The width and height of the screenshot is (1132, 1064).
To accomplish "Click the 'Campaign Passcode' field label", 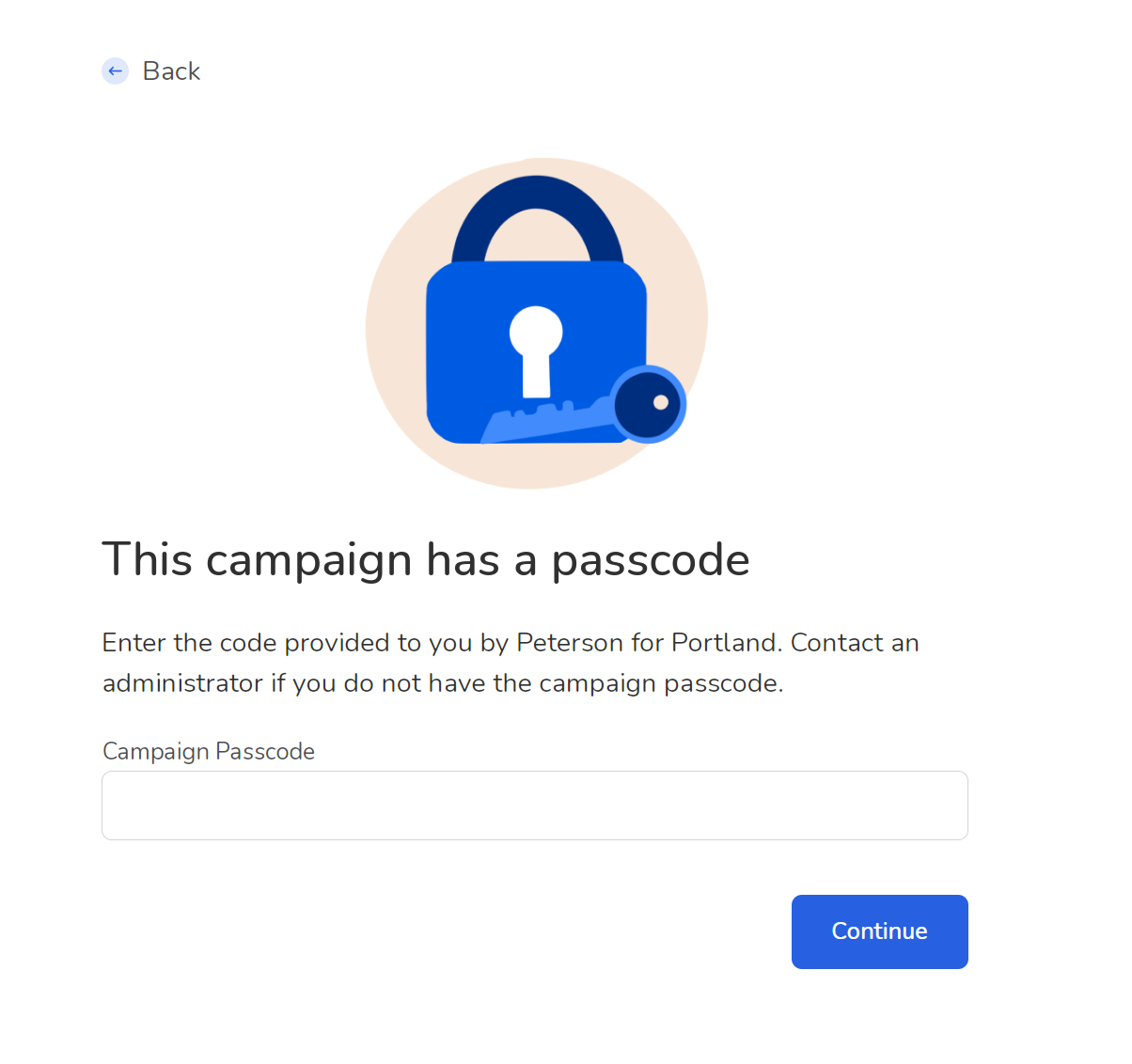I will (209, 751).
